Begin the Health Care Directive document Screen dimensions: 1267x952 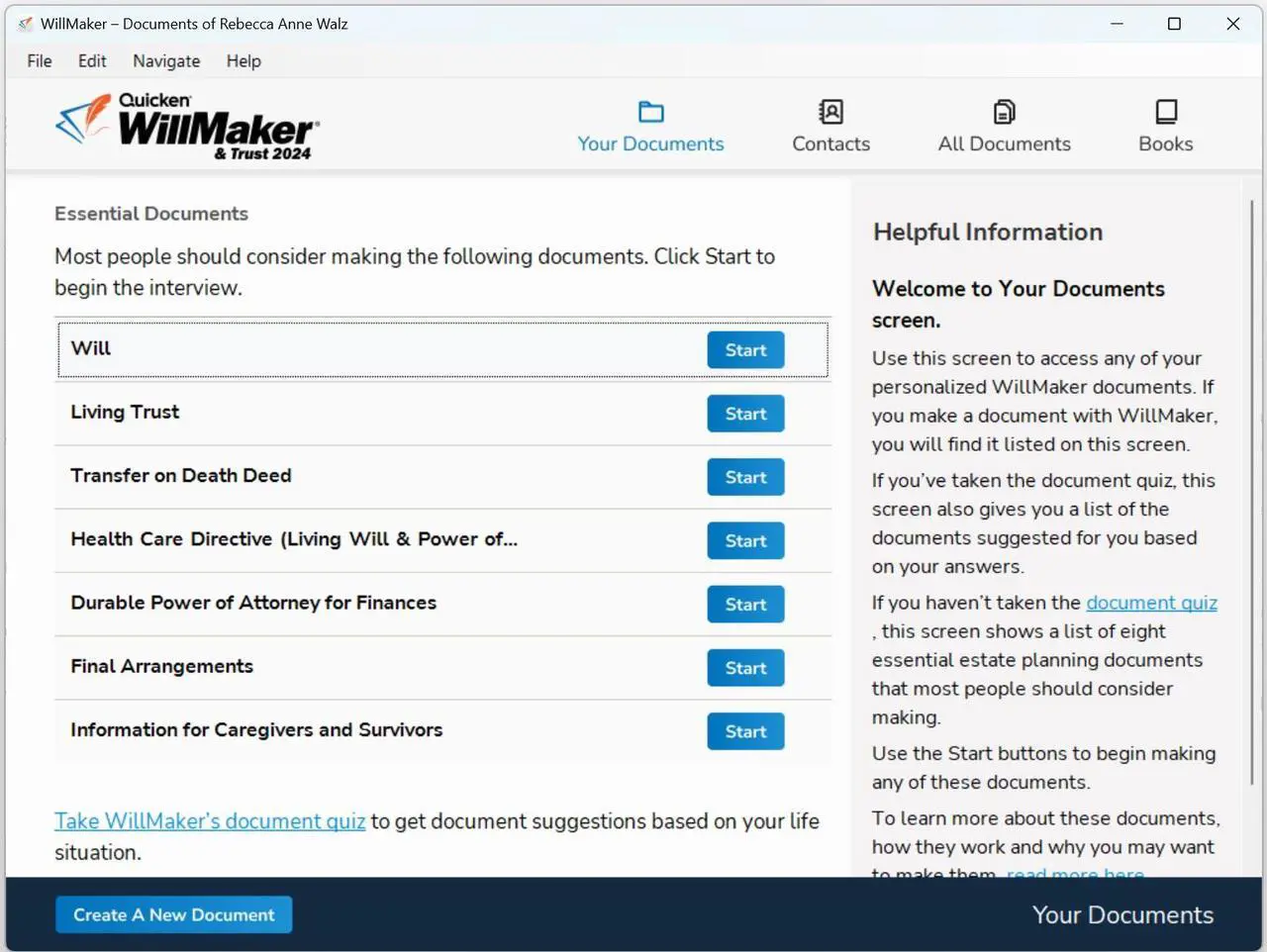point(745,541)
